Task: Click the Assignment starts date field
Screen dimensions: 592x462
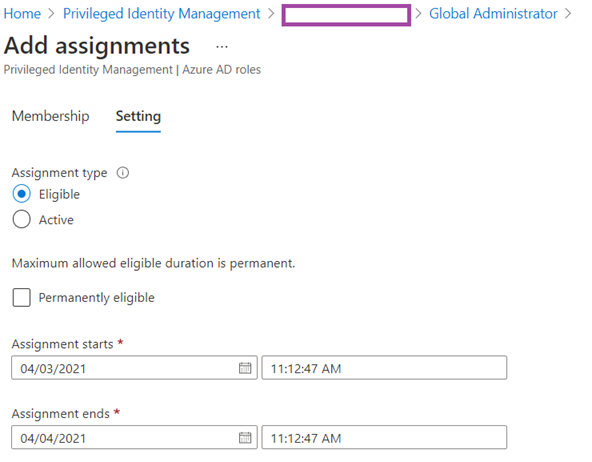Action: [x=134, y=368]
